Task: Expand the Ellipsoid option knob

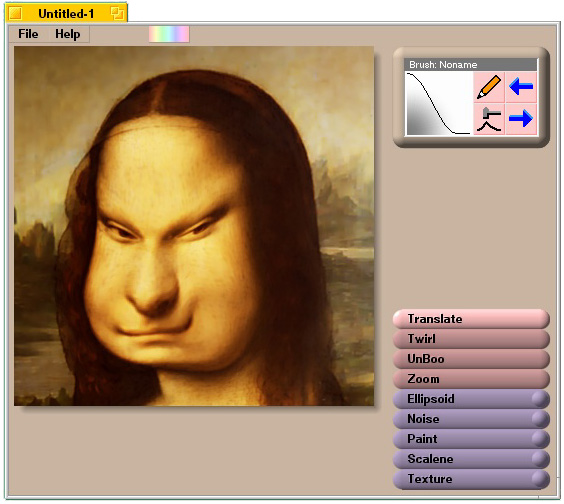Action: click(x=540, y=399)
